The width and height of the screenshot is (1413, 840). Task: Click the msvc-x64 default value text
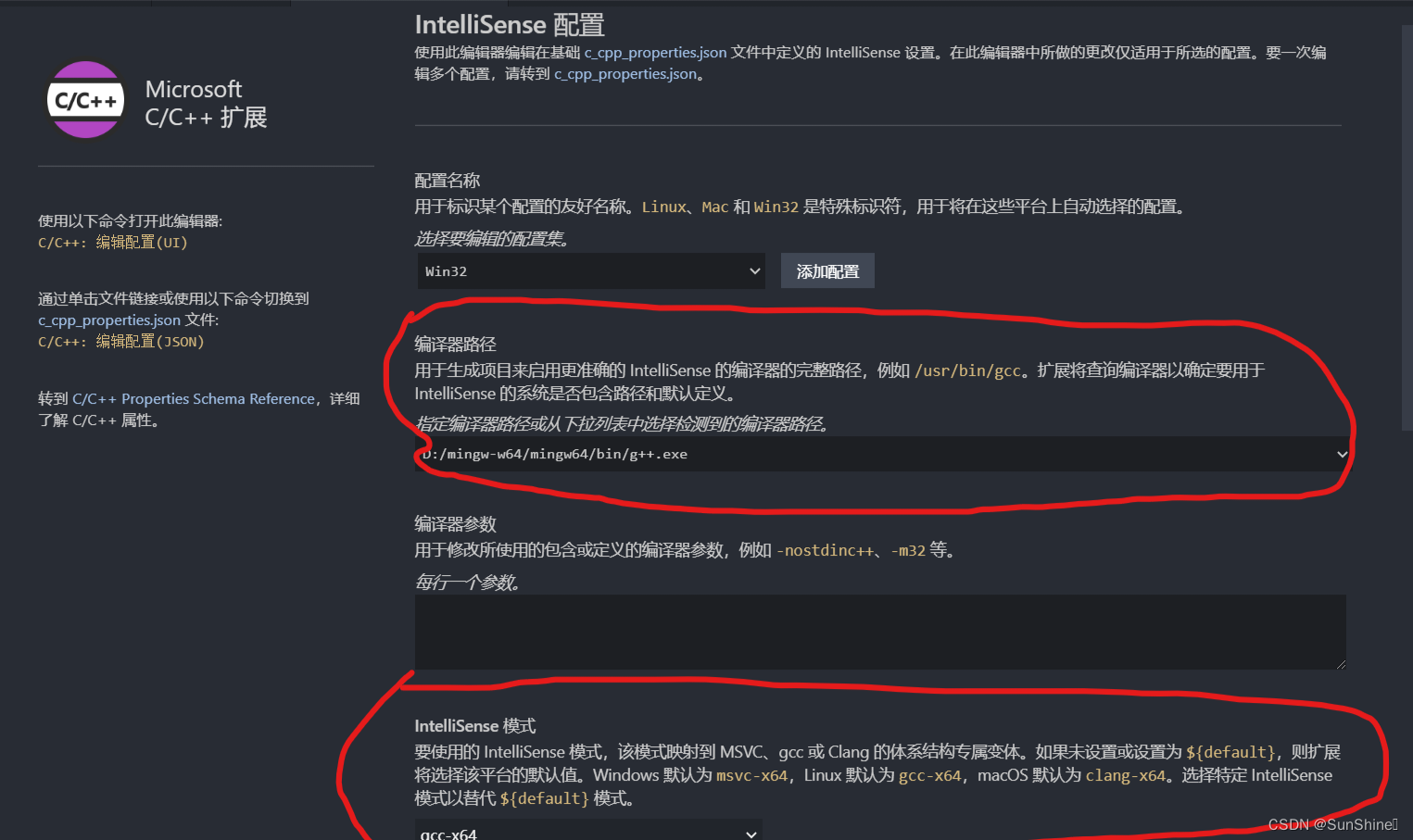751,776
